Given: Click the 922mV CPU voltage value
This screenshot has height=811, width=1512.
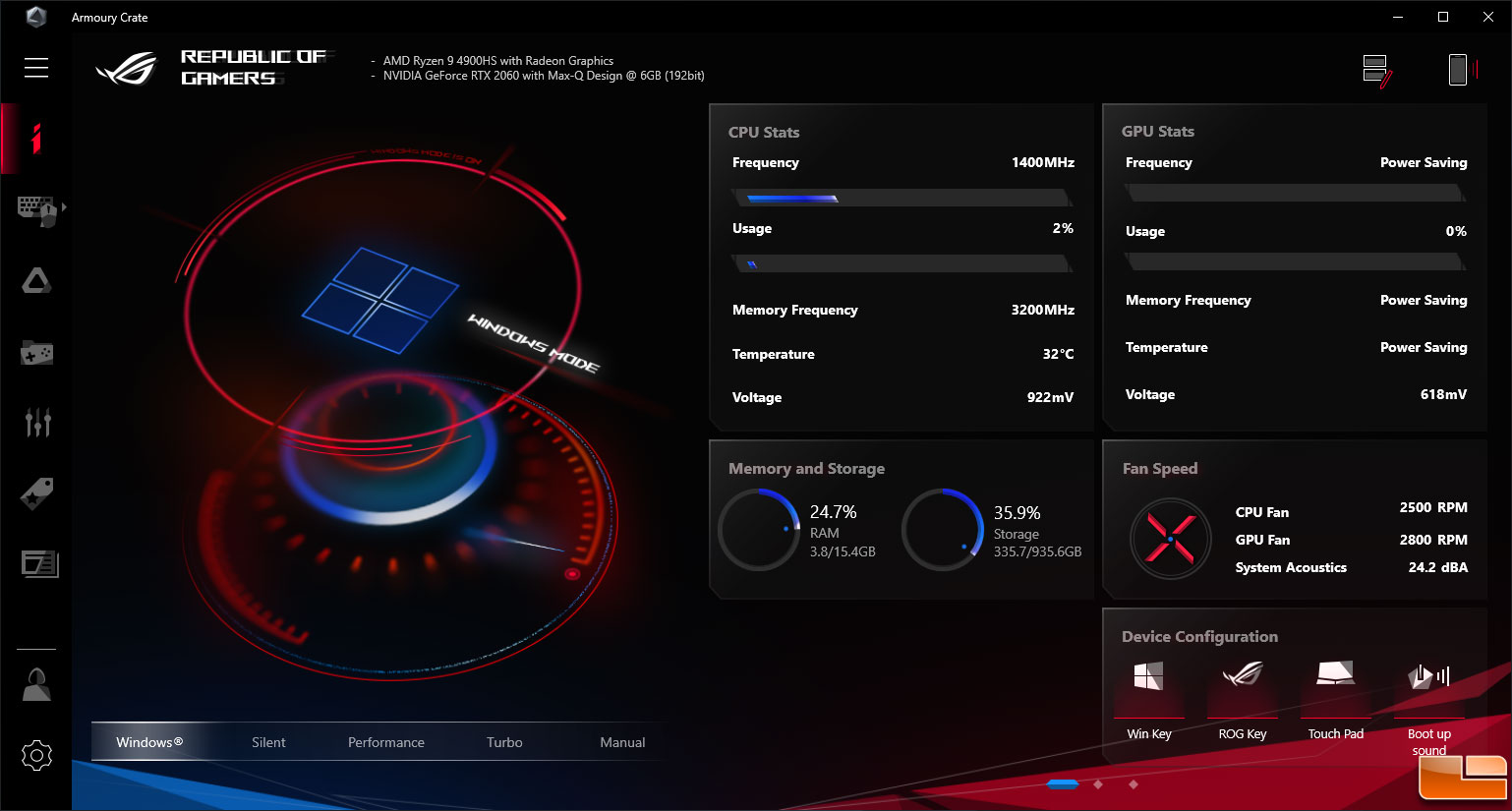Looking at the screenshot, I should click(x=1050, y=397).
